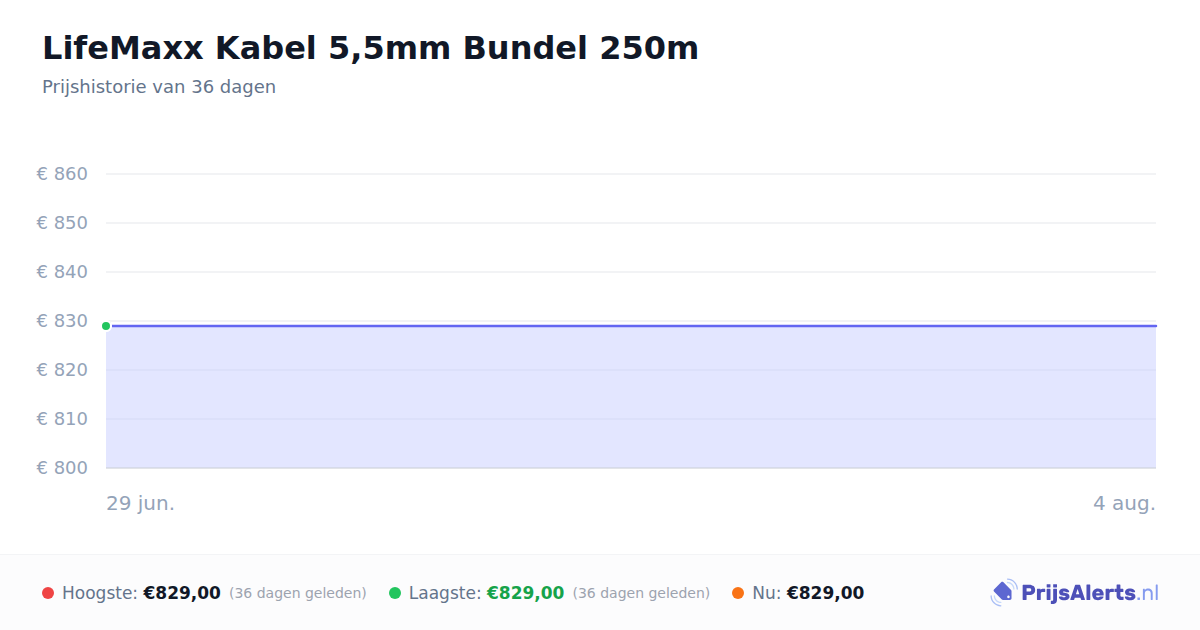Click the Prijshistorie van 36 dagen subtitle
The height and width of the screenshot is (630, 1200).
click(x=159, y=87)
